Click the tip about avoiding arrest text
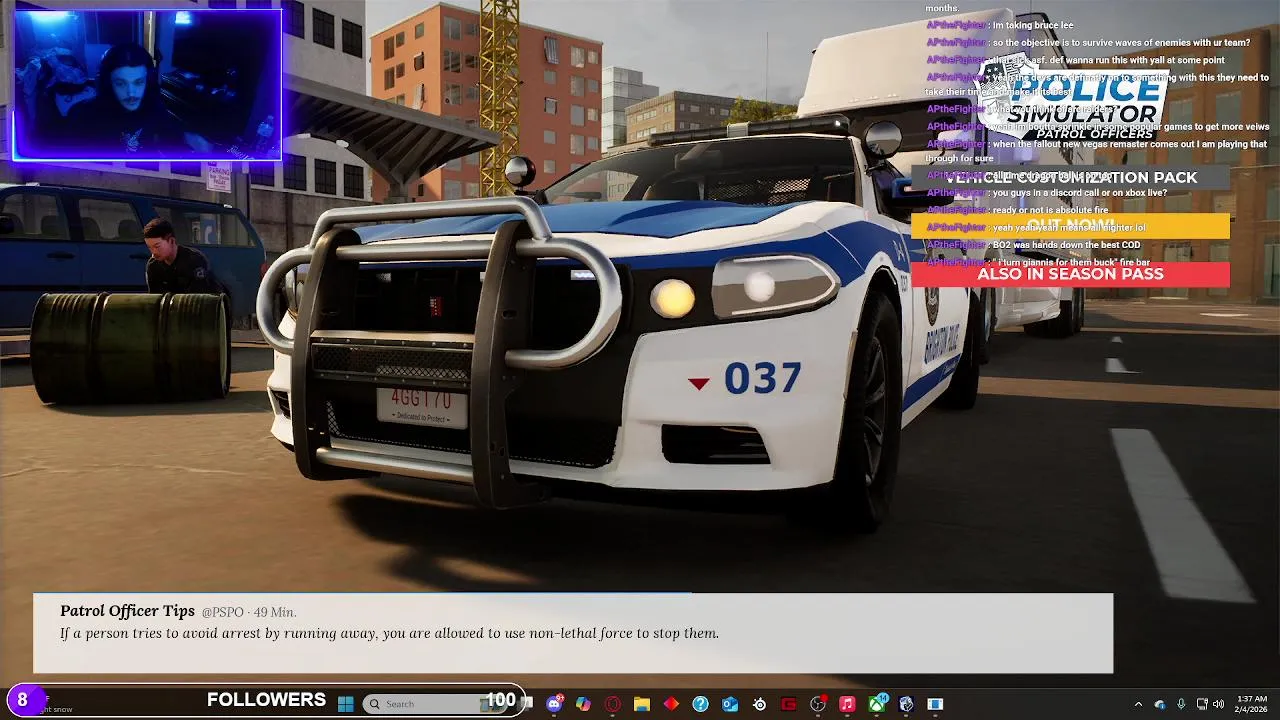The width and height of the screenshot is (1280, 720). 389,633
